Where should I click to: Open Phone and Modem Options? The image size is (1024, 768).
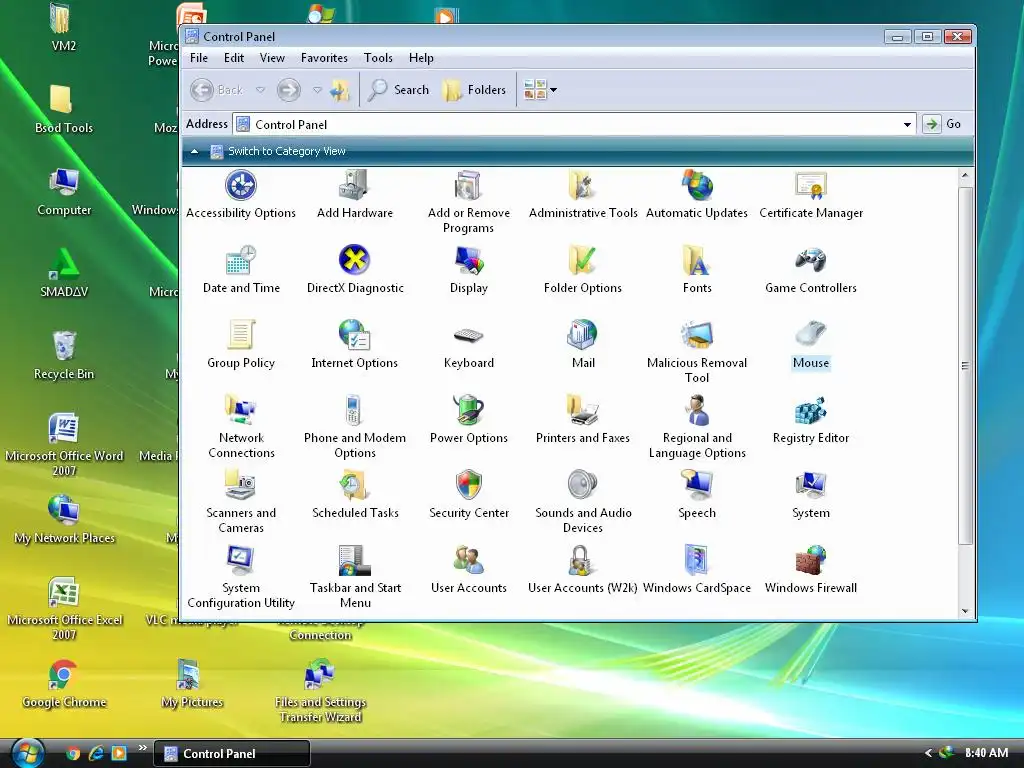(355, 427)
